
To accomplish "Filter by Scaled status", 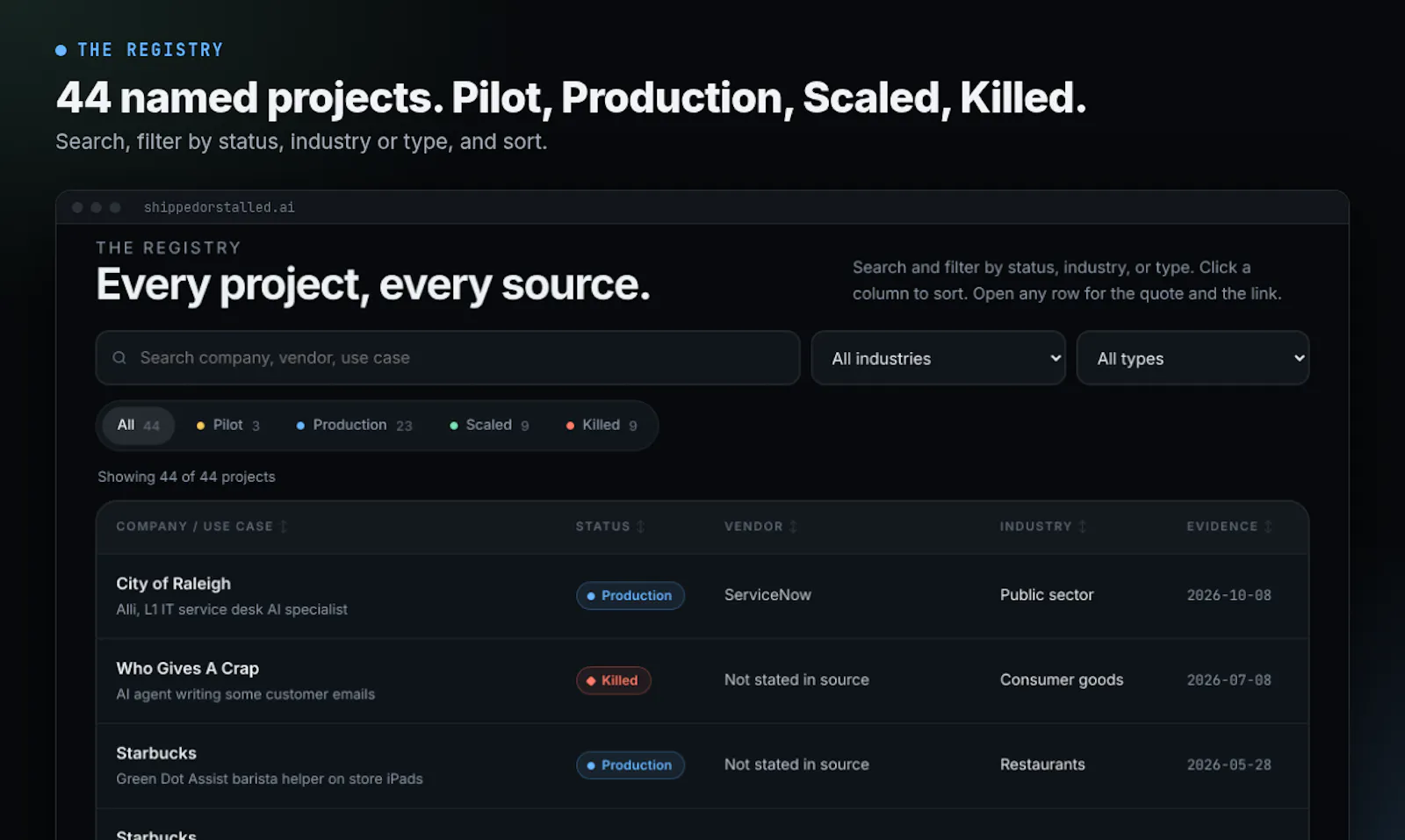I will 489,426.
